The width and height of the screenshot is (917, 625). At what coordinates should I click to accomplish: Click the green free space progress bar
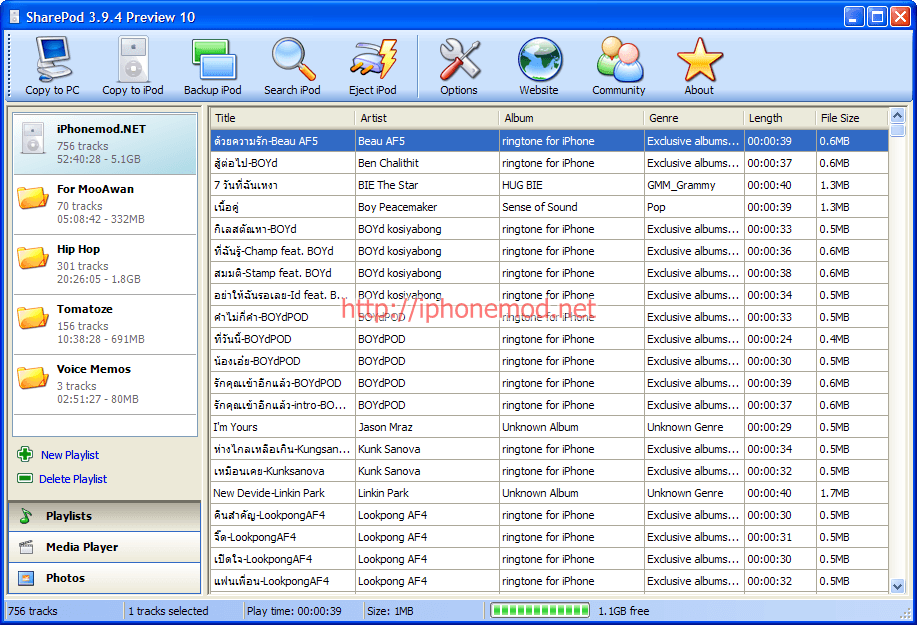click(540, 611)
